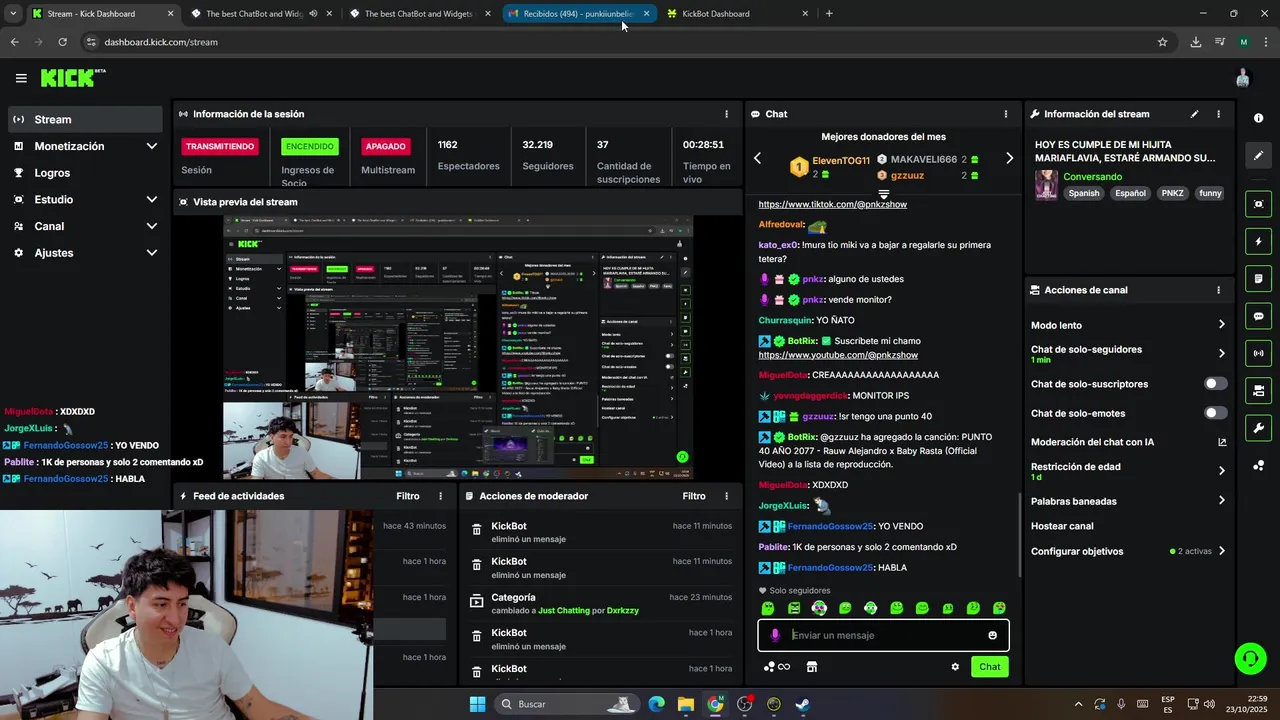Open the shop icon below chat input
Image resolution: width=1280 pixels, height=720 pixels.
coord(812,667)
